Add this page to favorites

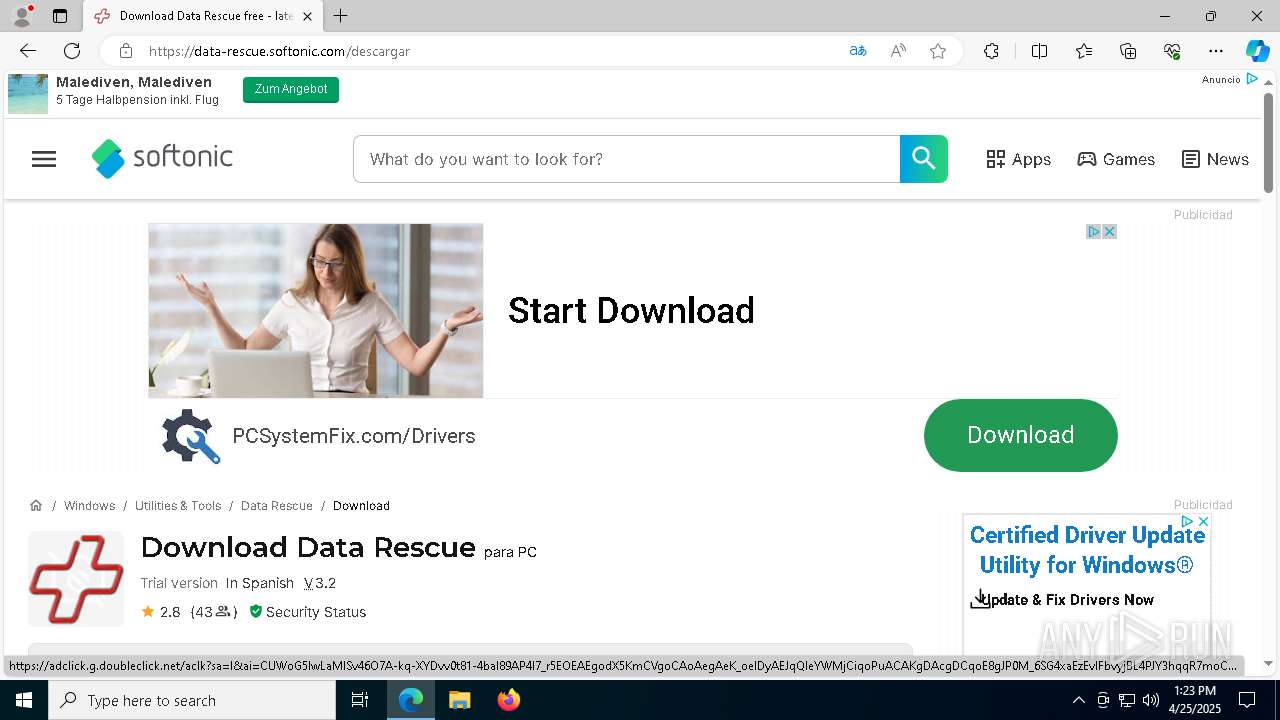point(938,51)
